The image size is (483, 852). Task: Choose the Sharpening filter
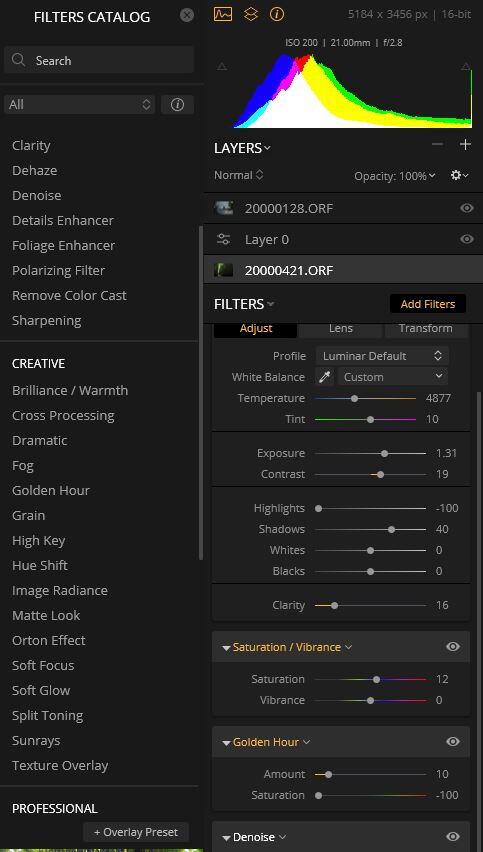click(x=47, y=321)
